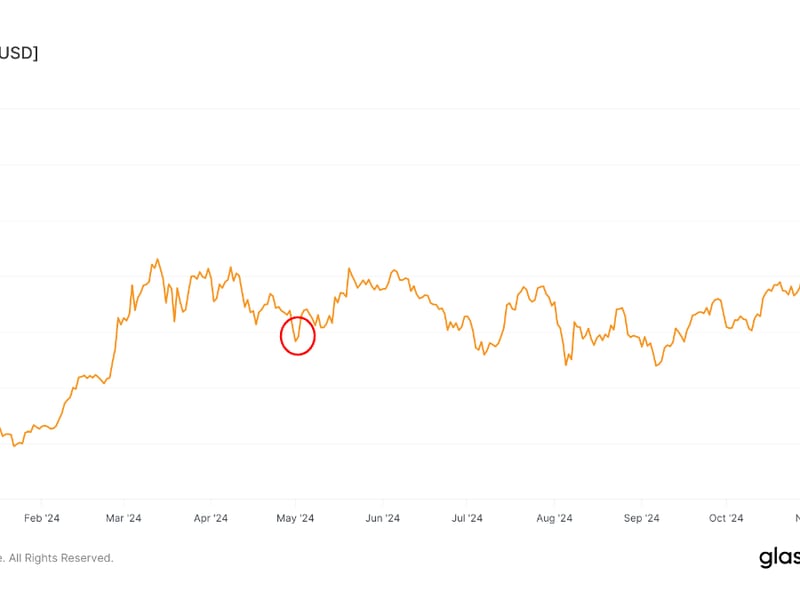Click the sharp early-August low on the line
800x600 pixels.
566,365
